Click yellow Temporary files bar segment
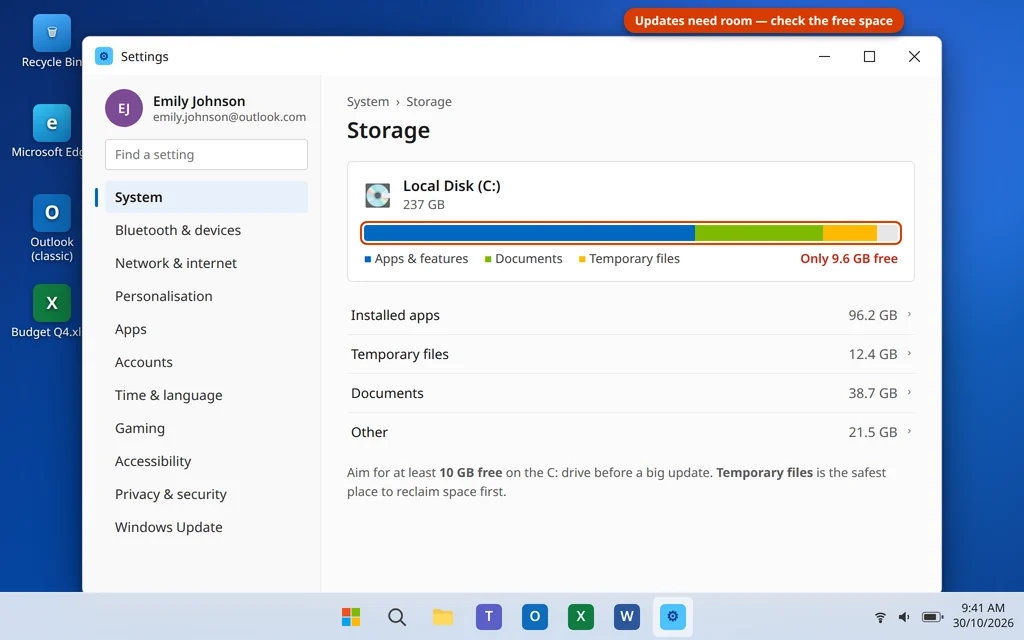The height and width of the screenshot is (640, 1024). click(850, 232)
